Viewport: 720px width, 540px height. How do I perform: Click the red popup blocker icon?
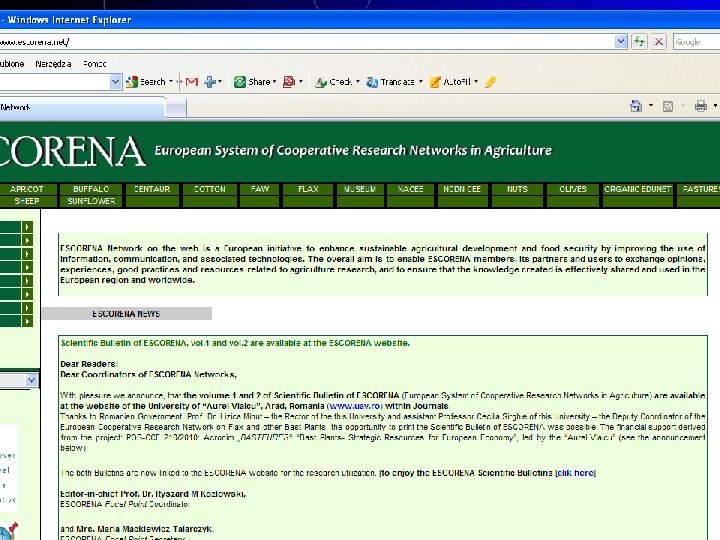pyautogui.click(x=289, y=82)
